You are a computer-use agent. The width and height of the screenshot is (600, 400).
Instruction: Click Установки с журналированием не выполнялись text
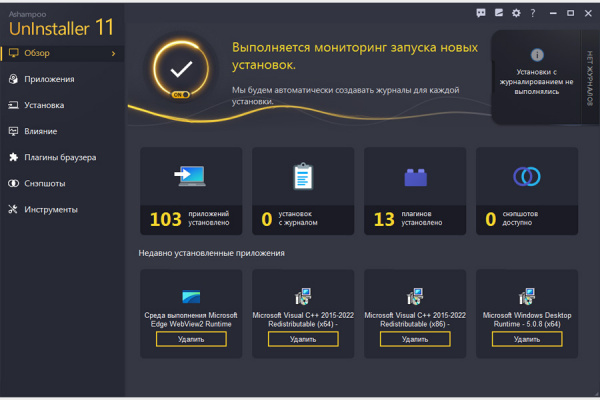pos(536,82)
